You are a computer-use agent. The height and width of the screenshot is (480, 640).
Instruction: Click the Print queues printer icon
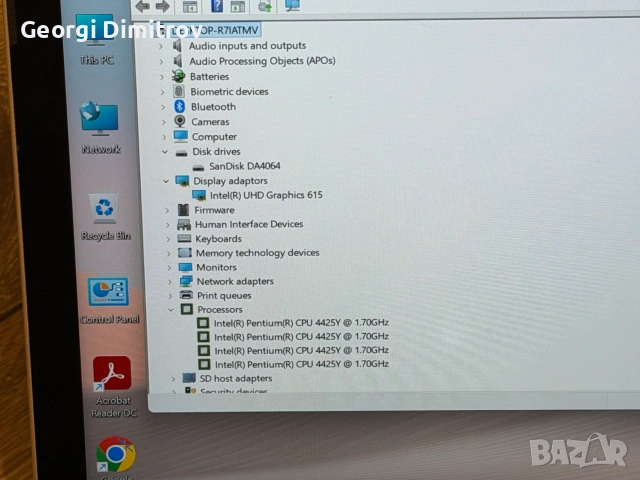pyautogui.click(x=186, y=295)
